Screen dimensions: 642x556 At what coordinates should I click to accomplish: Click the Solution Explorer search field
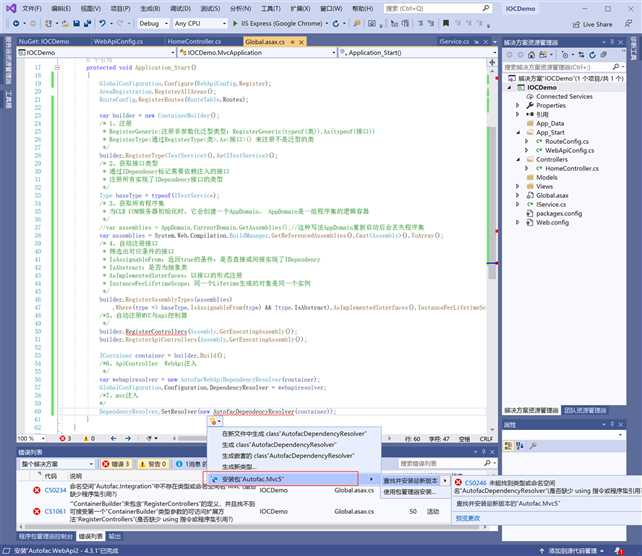[564, 67]
